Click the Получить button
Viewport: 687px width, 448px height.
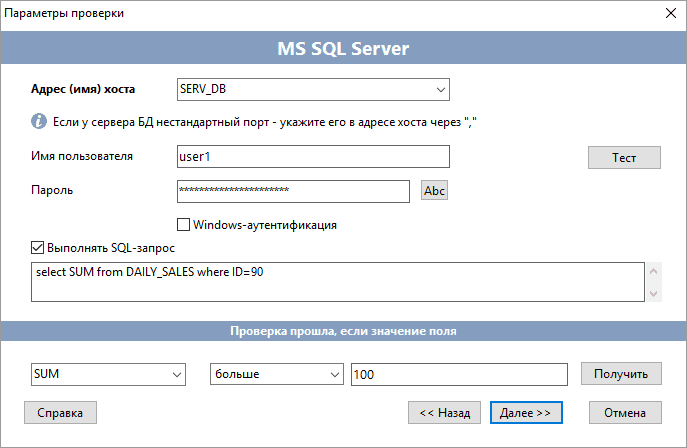click(621, 374)
